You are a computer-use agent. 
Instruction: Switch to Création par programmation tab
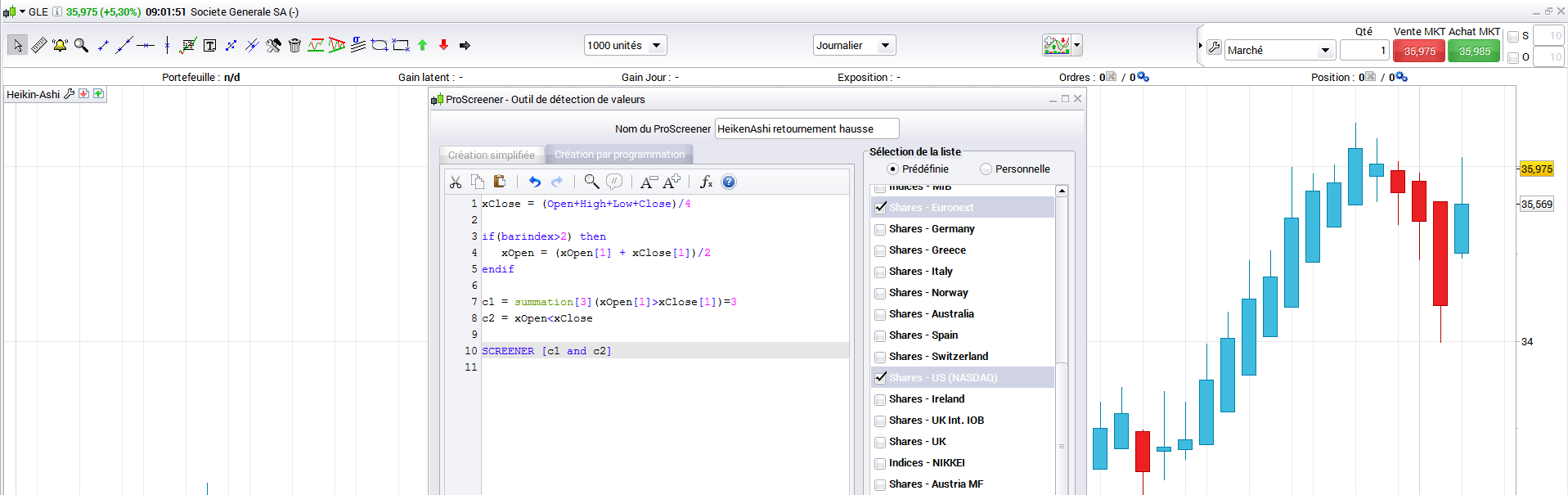point(619,155)
